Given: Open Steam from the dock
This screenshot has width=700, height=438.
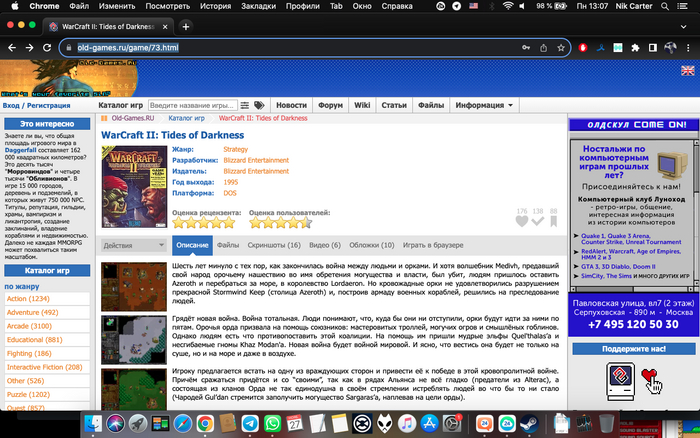Looking at the screenshot, I should [x=529, y=423].
